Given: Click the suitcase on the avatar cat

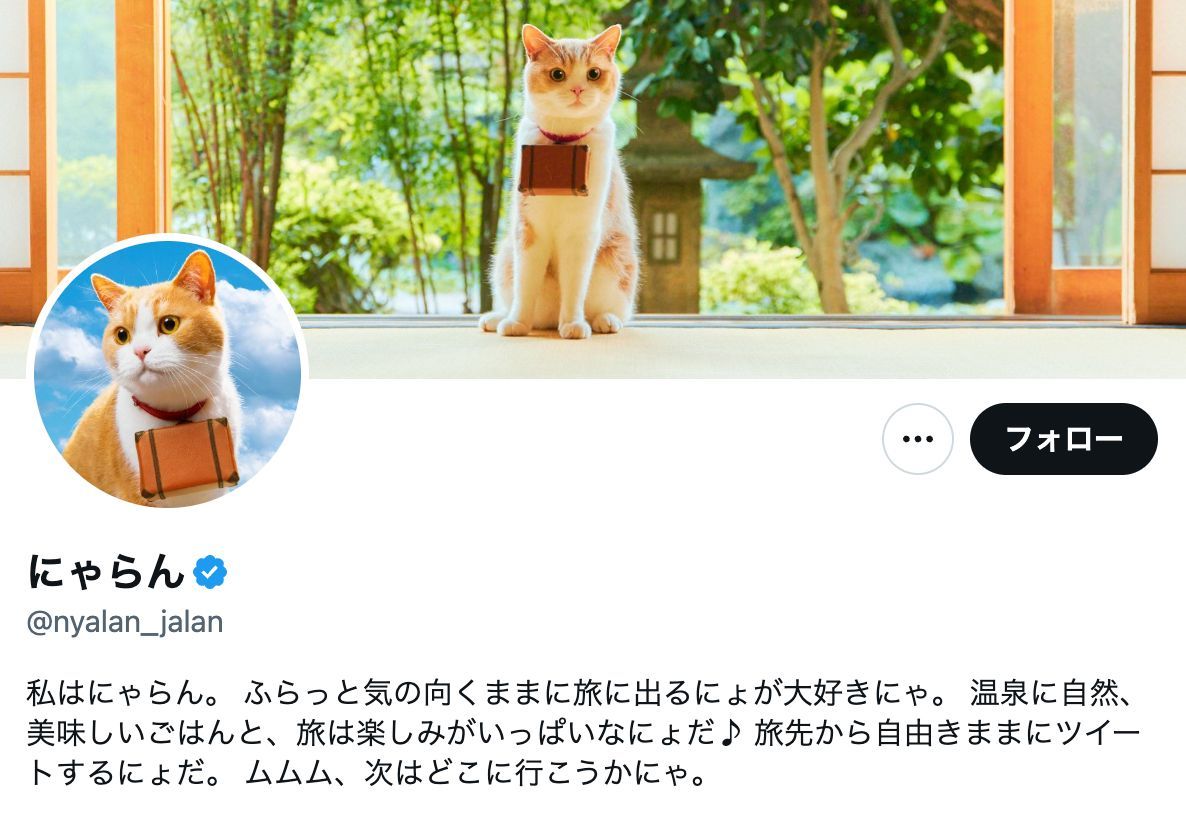Looking at the screenshot, I should (186, 458).
